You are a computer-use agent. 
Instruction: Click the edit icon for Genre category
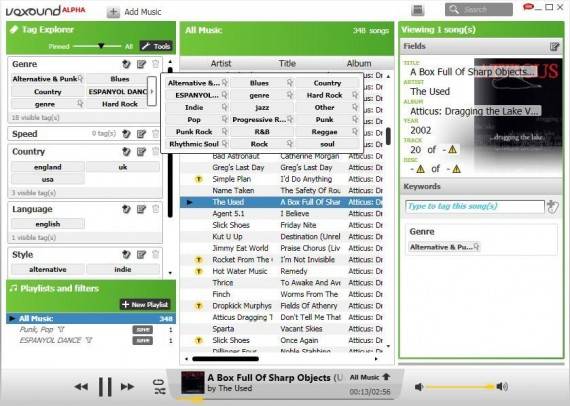141,64
